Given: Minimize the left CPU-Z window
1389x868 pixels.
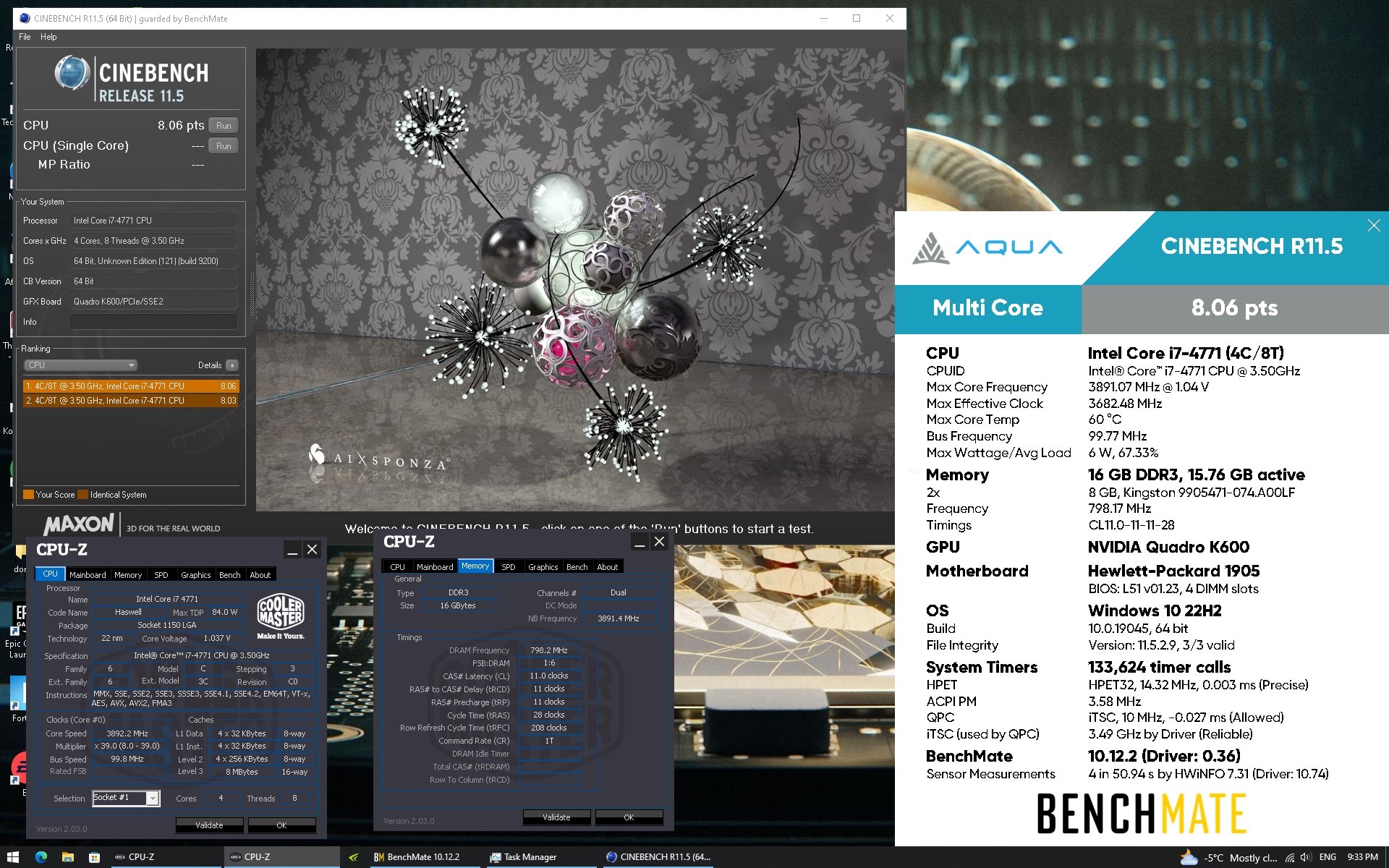Looking at the screenshot, I should [292, 550].
